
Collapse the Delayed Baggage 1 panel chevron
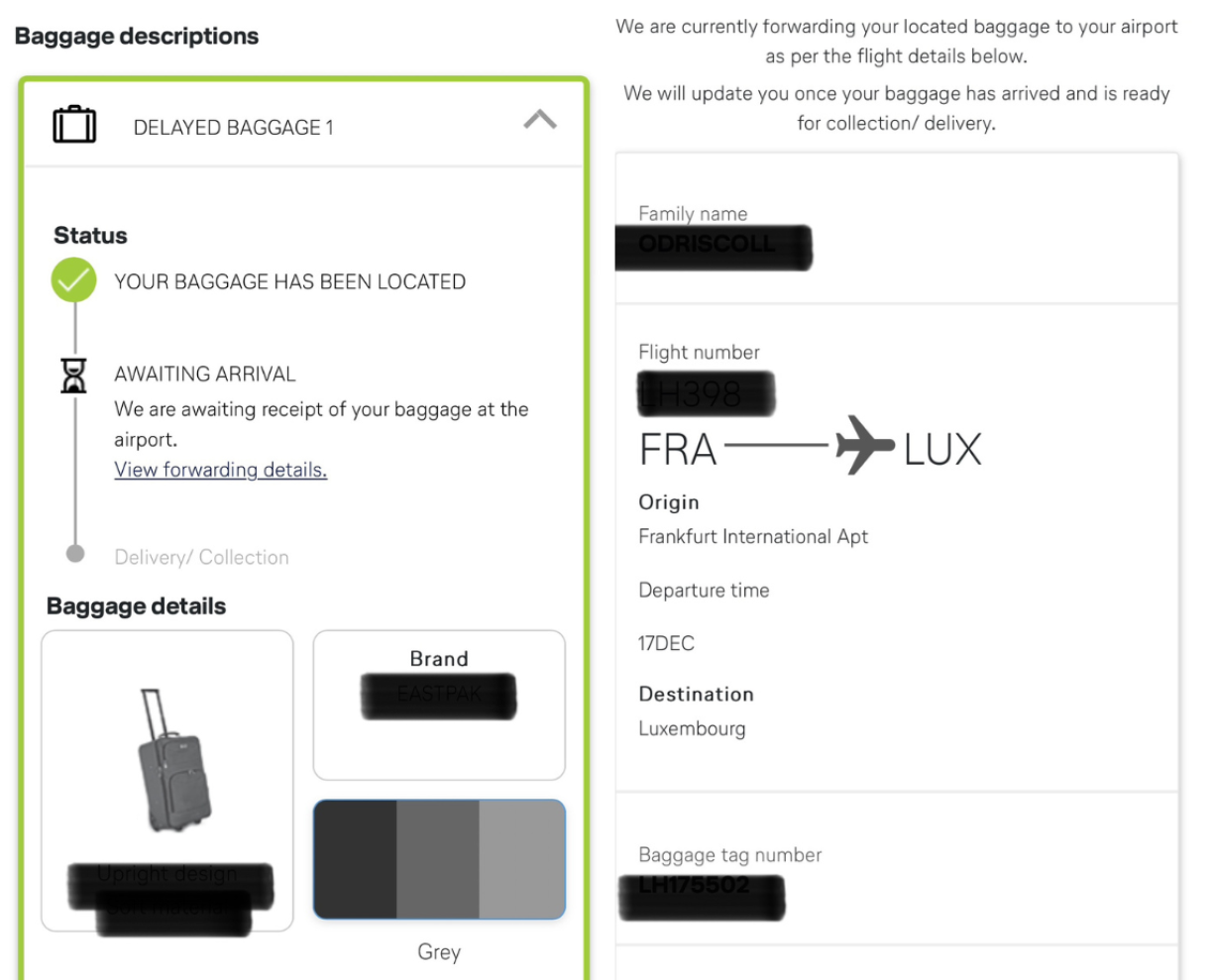(x=540, y=121)
